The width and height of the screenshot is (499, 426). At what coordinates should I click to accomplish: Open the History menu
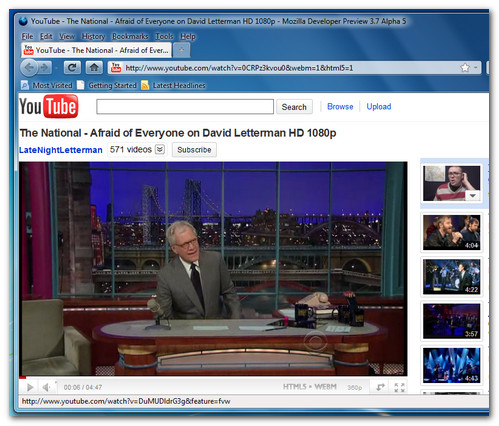[93, 36]
